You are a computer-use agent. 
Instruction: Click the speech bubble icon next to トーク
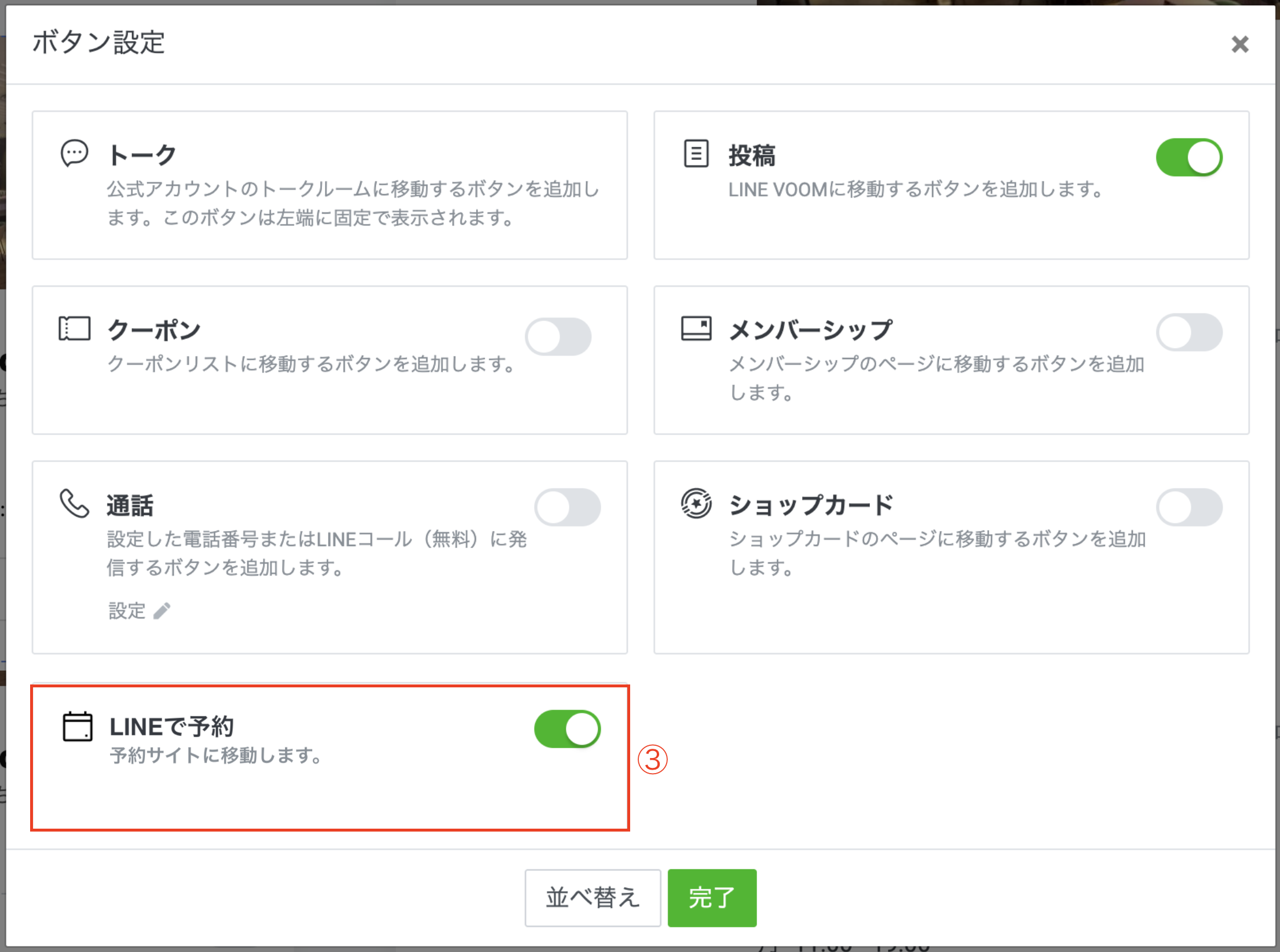click(x=75, y=154)
